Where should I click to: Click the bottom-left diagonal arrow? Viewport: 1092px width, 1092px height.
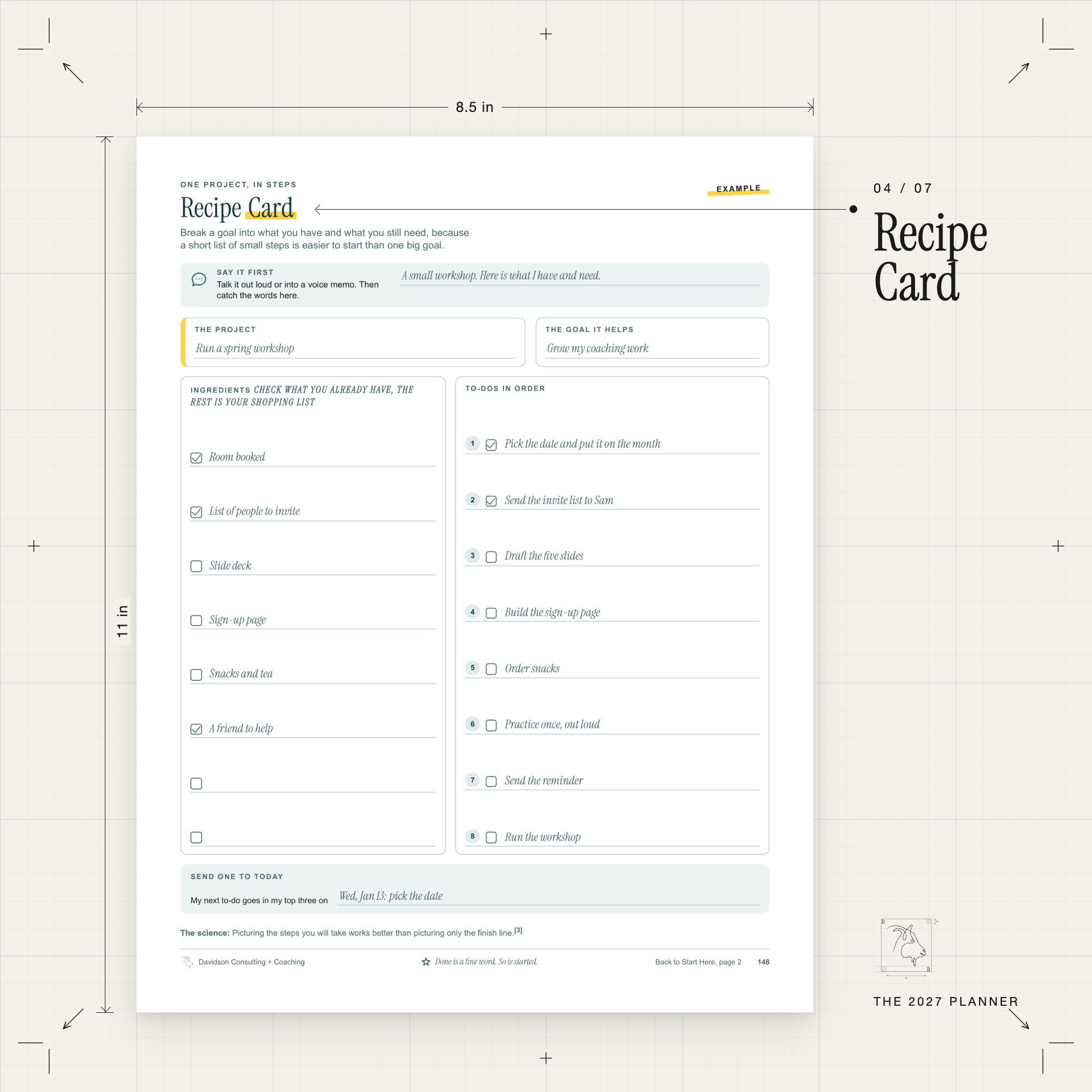point(73,1018)
